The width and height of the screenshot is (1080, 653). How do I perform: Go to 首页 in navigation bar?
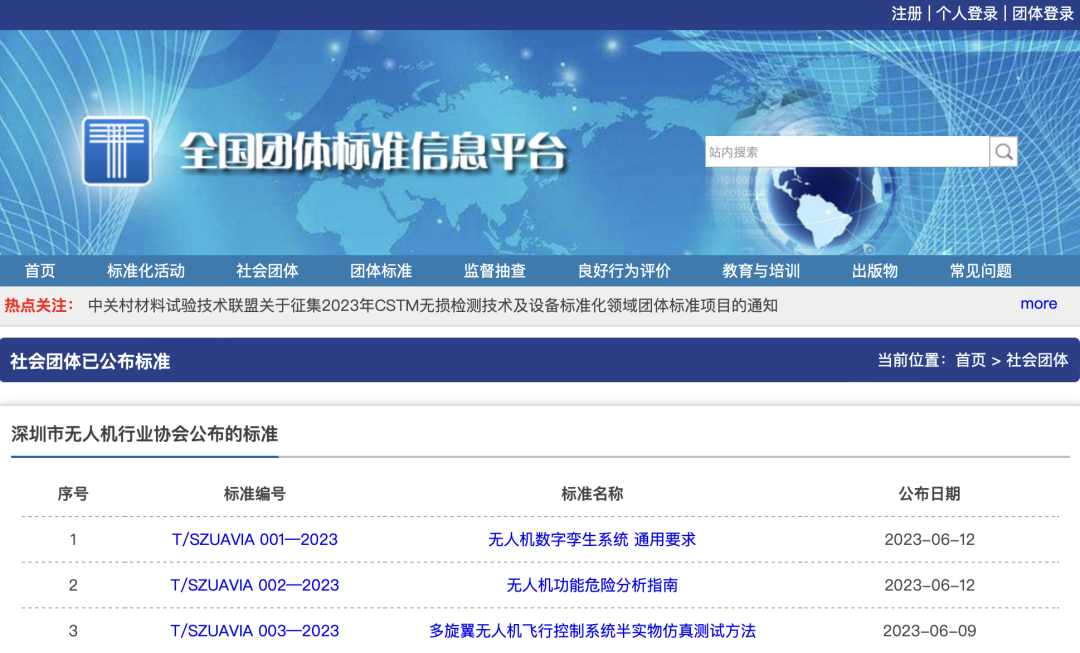click(x=40, y=271)
